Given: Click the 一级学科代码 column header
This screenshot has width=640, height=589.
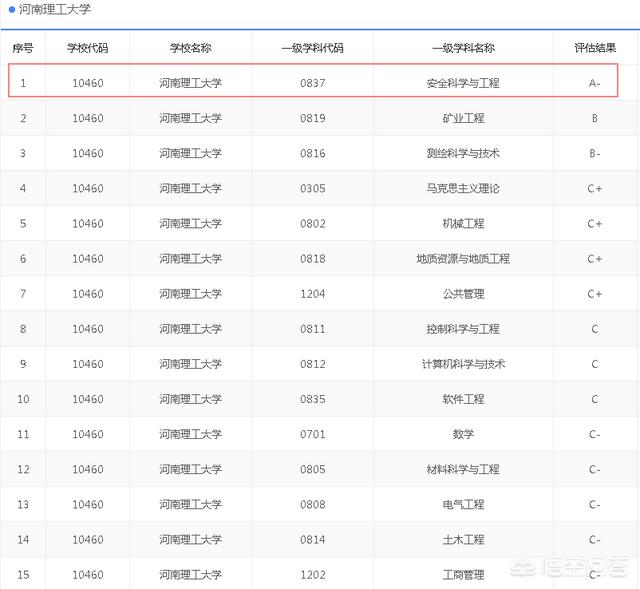Looking at the screenshot, I should pos(312,48).
